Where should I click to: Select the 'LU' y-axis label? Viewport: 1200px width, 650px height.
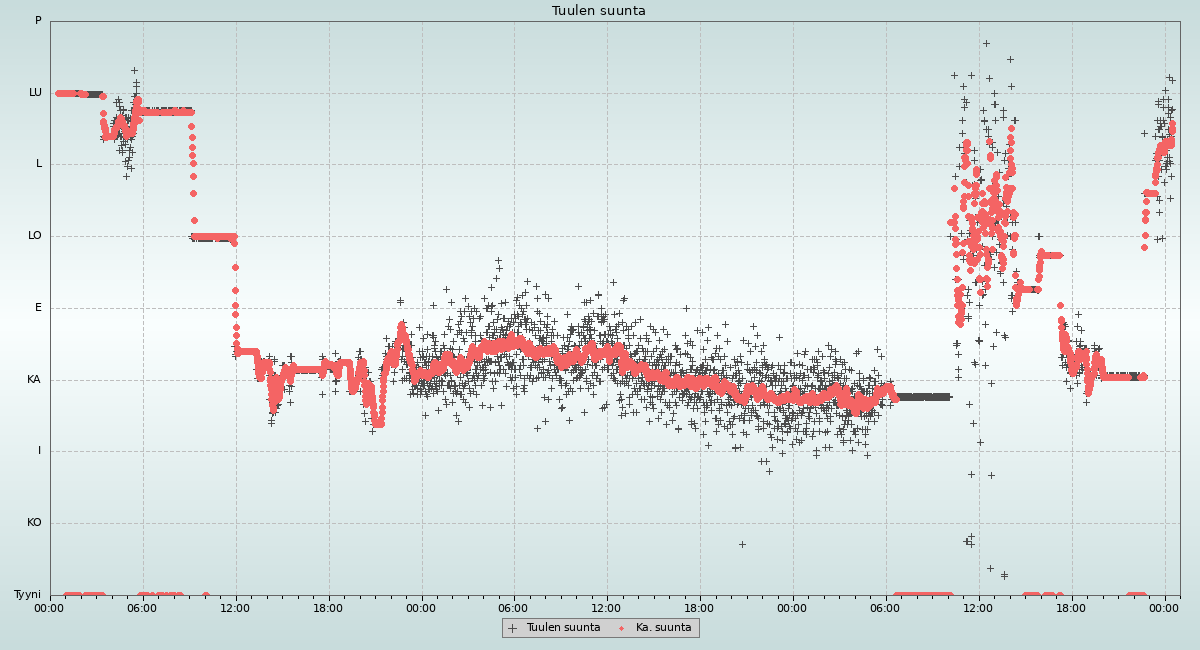35,92
